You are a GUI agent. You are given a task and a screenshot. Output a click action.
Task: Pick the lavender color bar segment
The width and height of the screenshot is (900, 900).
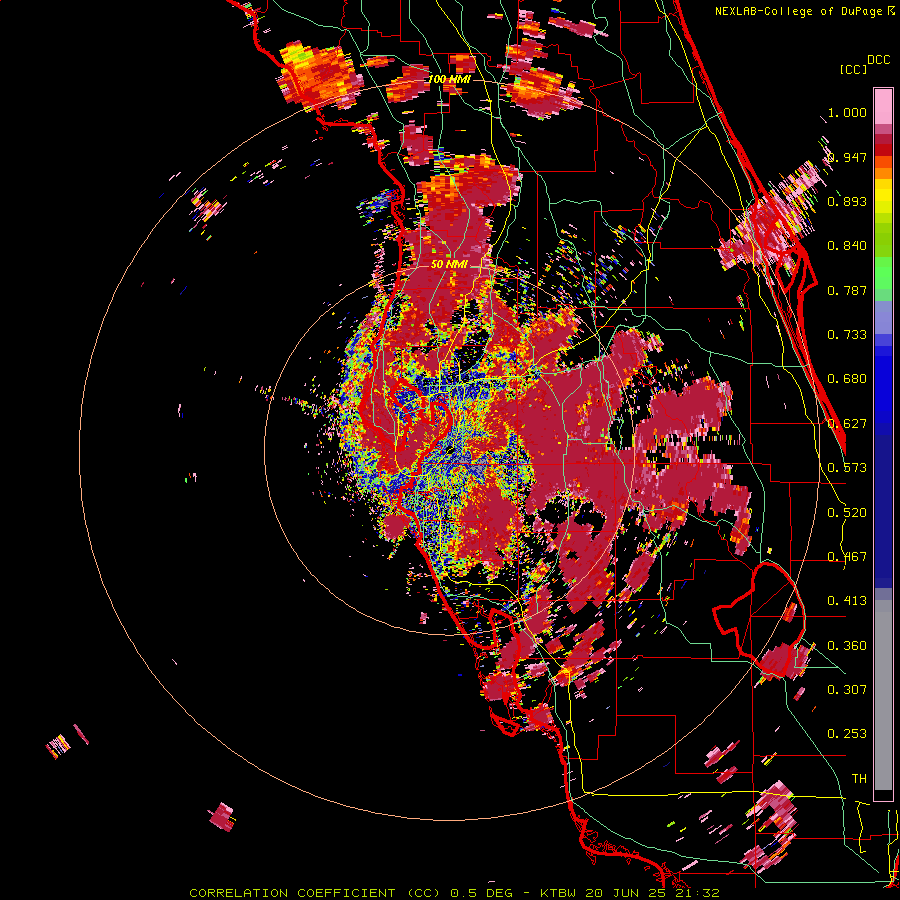coord(883,319)
